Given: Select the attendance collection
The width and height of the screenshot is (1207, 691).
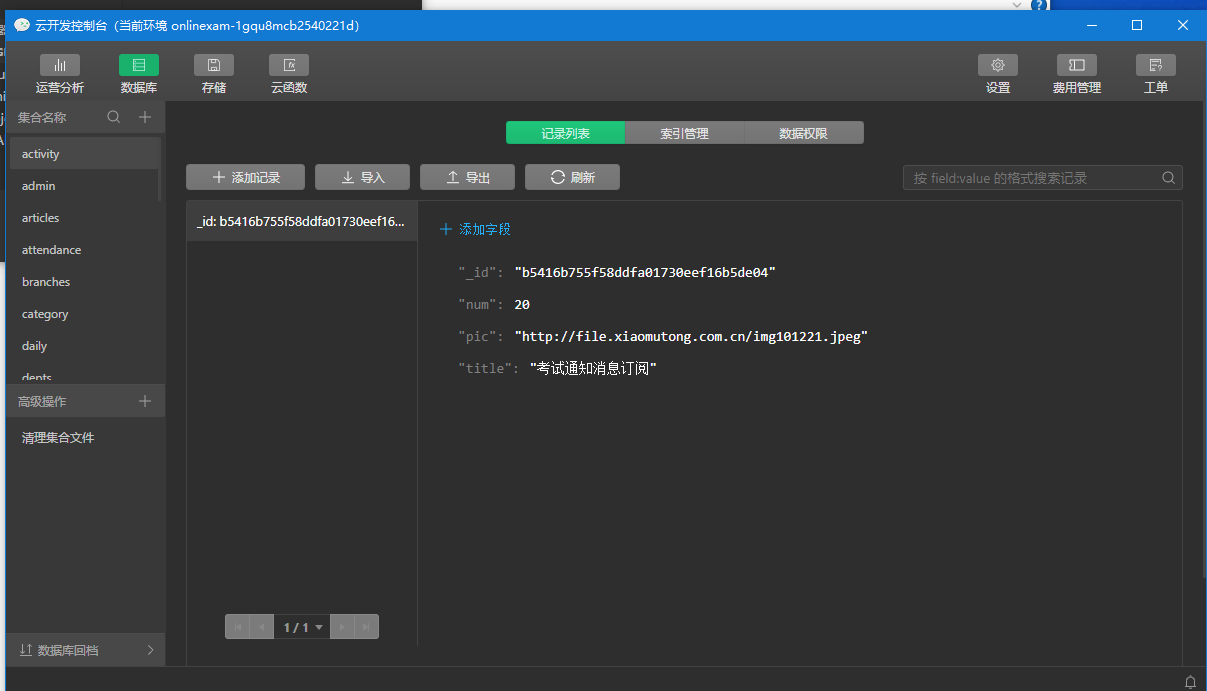Looking at the screenshot, I should (83, 250).
